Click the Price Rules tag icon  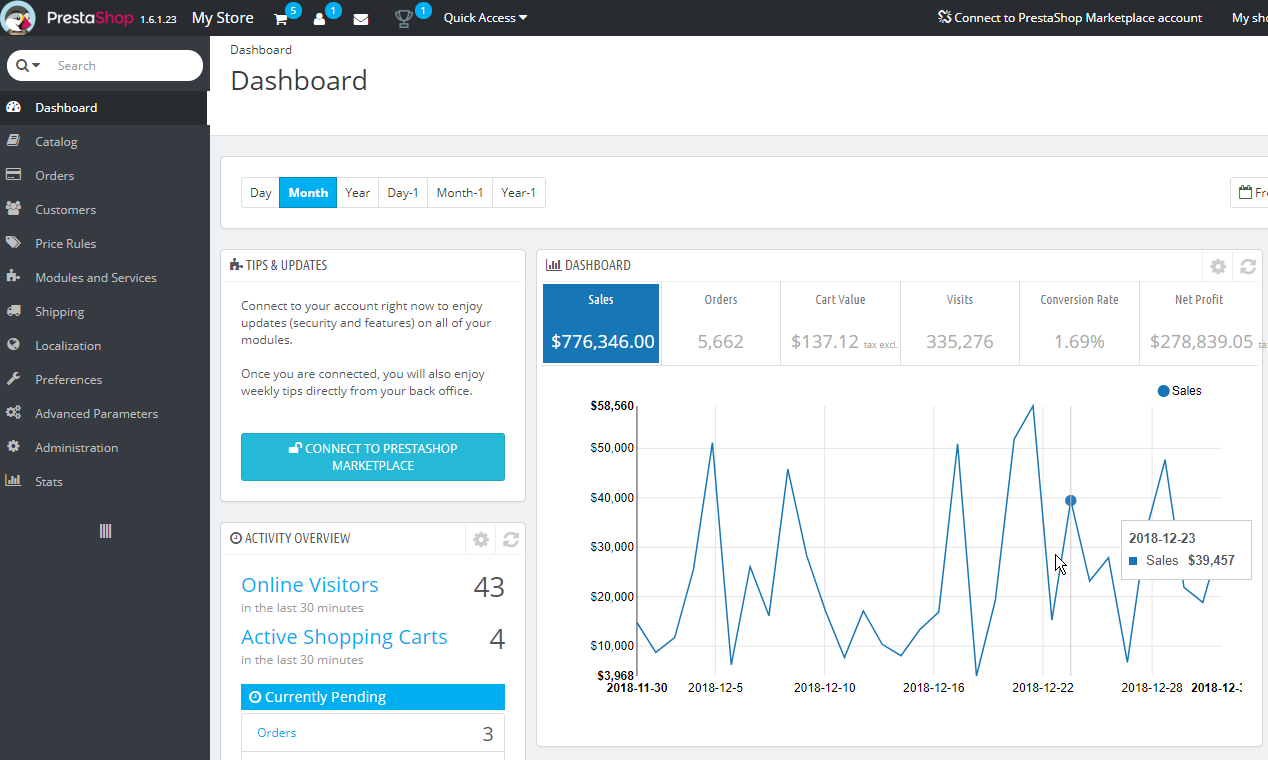tap(14, 243)
